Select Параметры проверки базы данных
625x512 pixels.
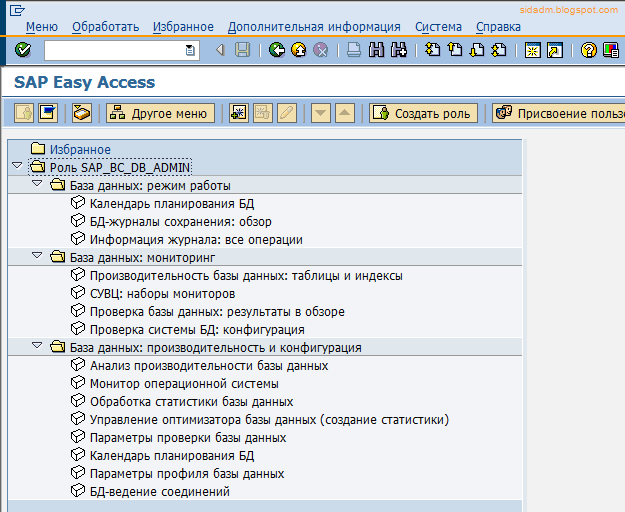[x=188, y=437]
